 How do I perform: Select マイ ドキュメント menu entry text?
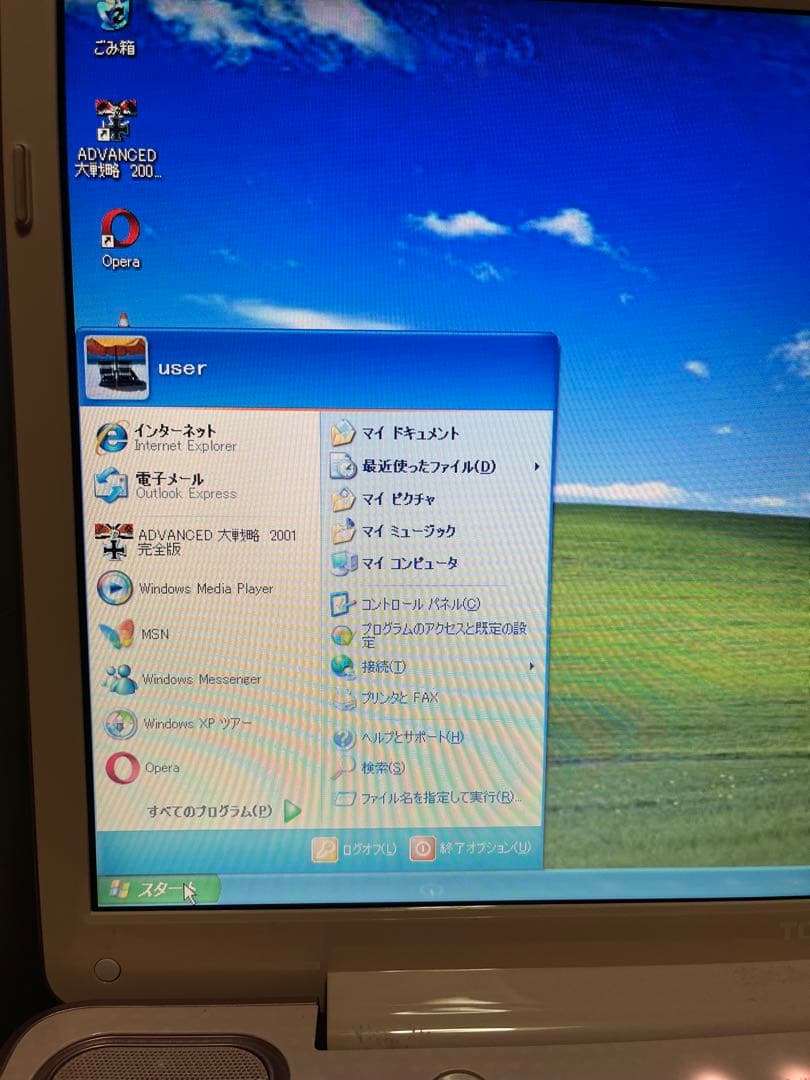click(411, 433)
